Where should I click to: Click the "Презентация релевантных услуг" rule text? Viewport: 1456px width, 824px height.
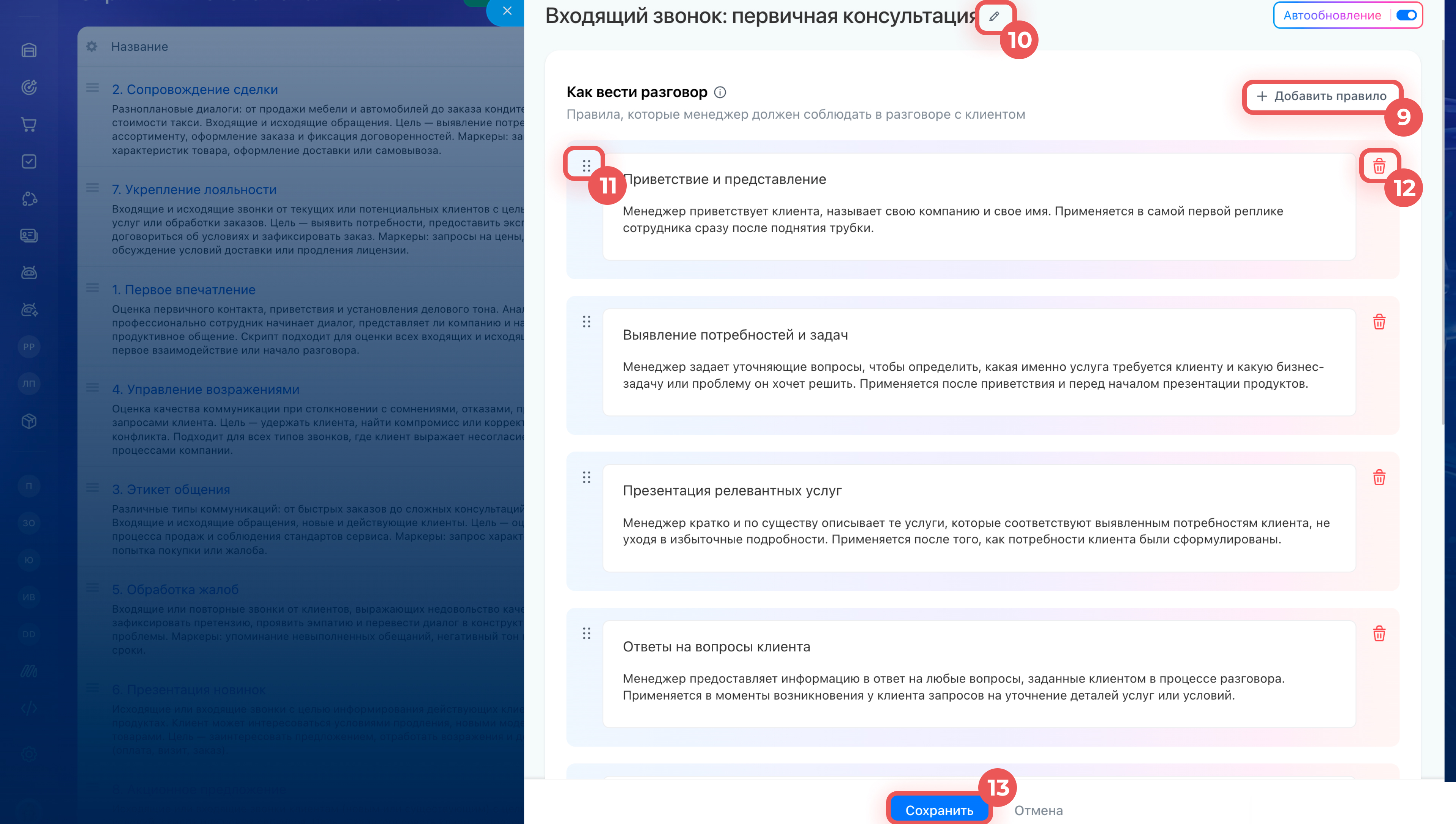point(732,490)
